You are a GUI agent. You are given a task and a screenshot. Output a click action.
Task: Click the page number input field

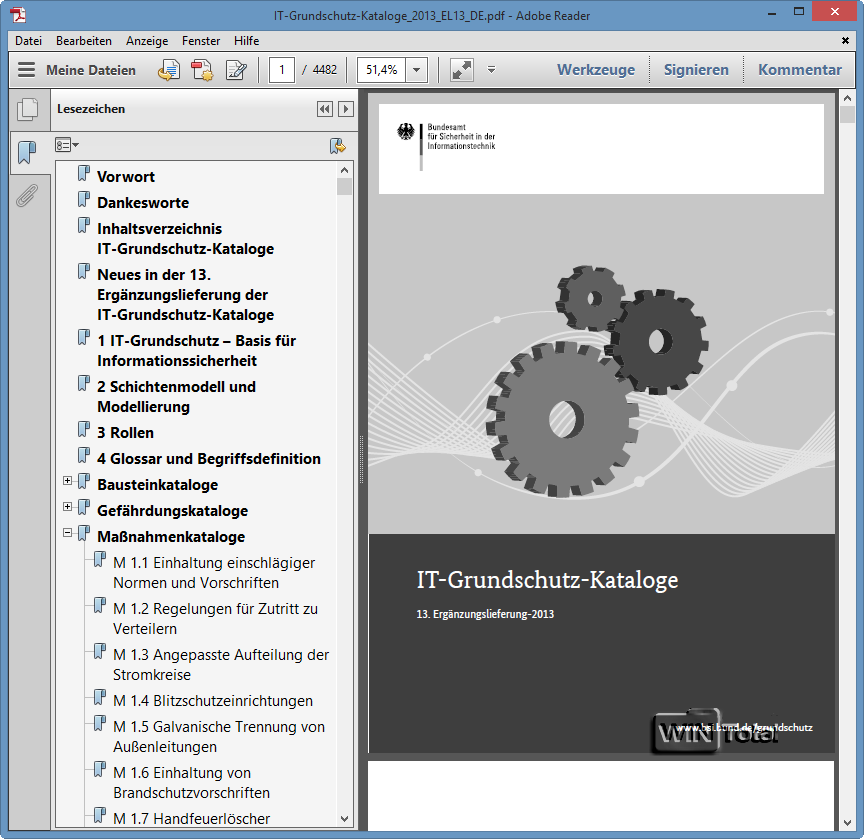click(x=282, y=70)
